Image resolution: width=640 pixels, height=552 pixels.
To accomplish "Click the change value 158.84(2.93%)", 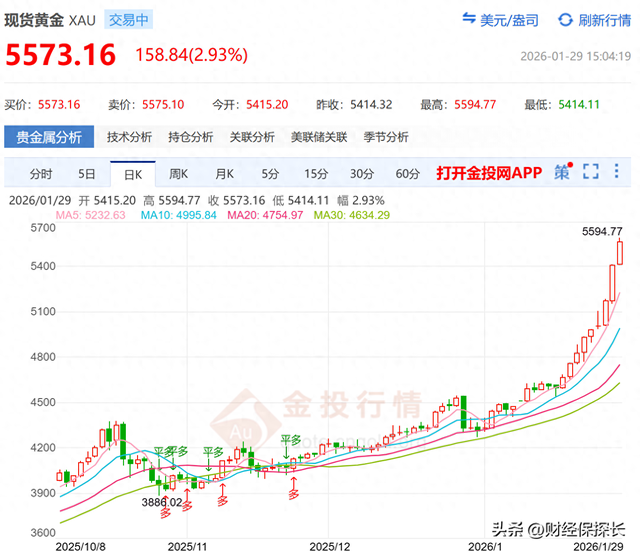I will coord(191,55).
